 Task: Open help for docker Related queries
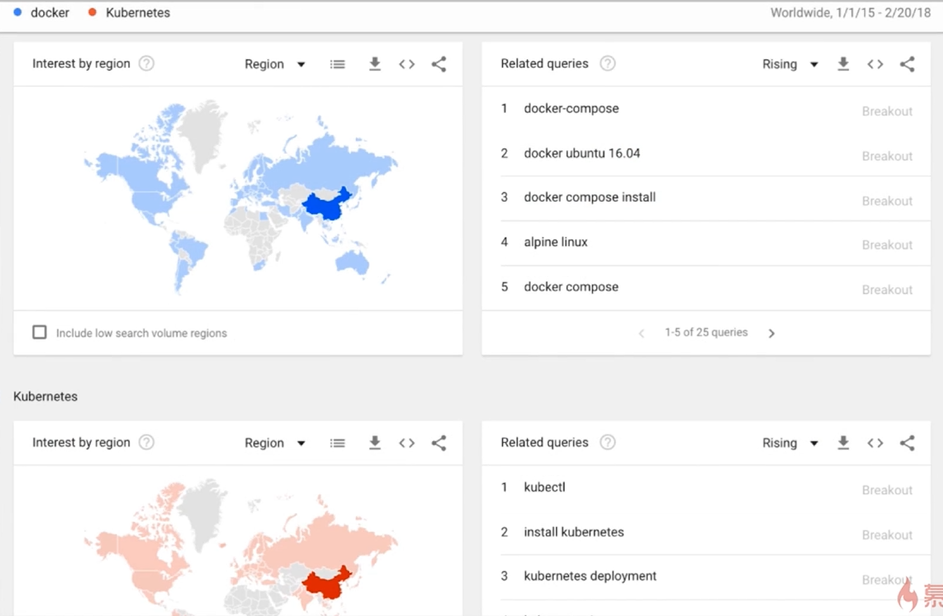[607, 63]
